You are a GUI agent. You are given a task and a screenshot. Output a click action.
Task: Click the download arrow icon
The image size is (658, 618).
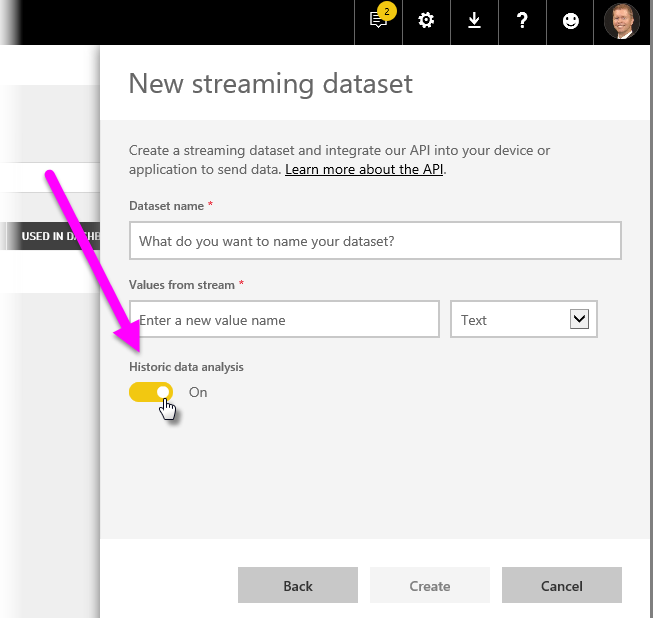(x=474, y=20)
